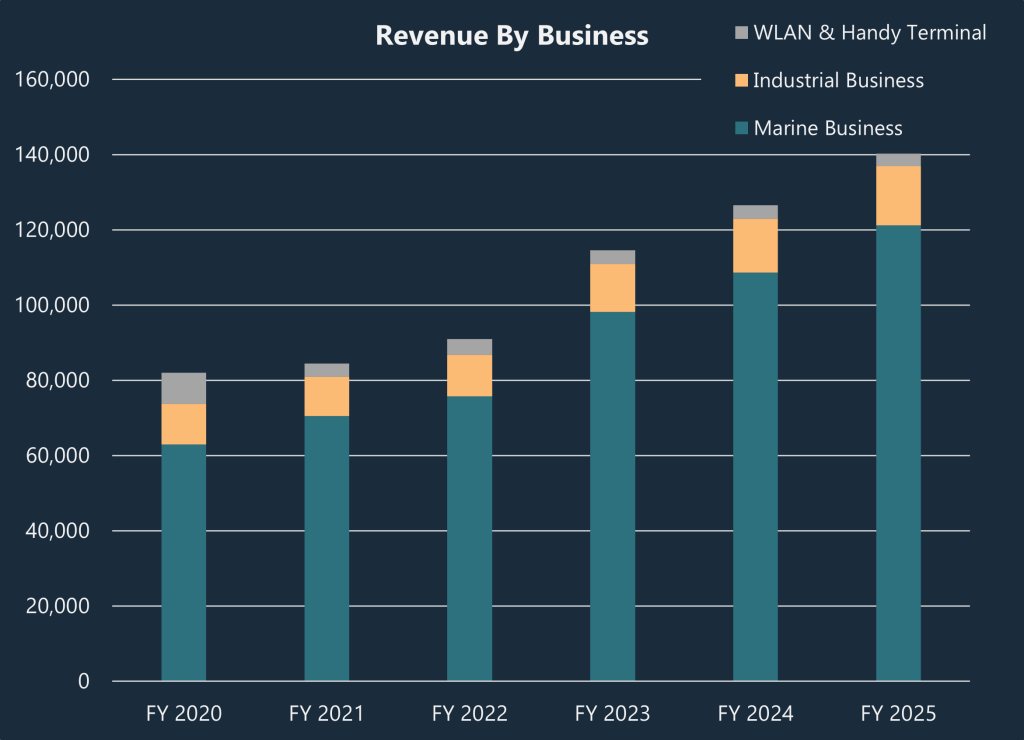1024x740 pixels.
Task: Click the FY 2020 axis label
Action: (183, 713)
